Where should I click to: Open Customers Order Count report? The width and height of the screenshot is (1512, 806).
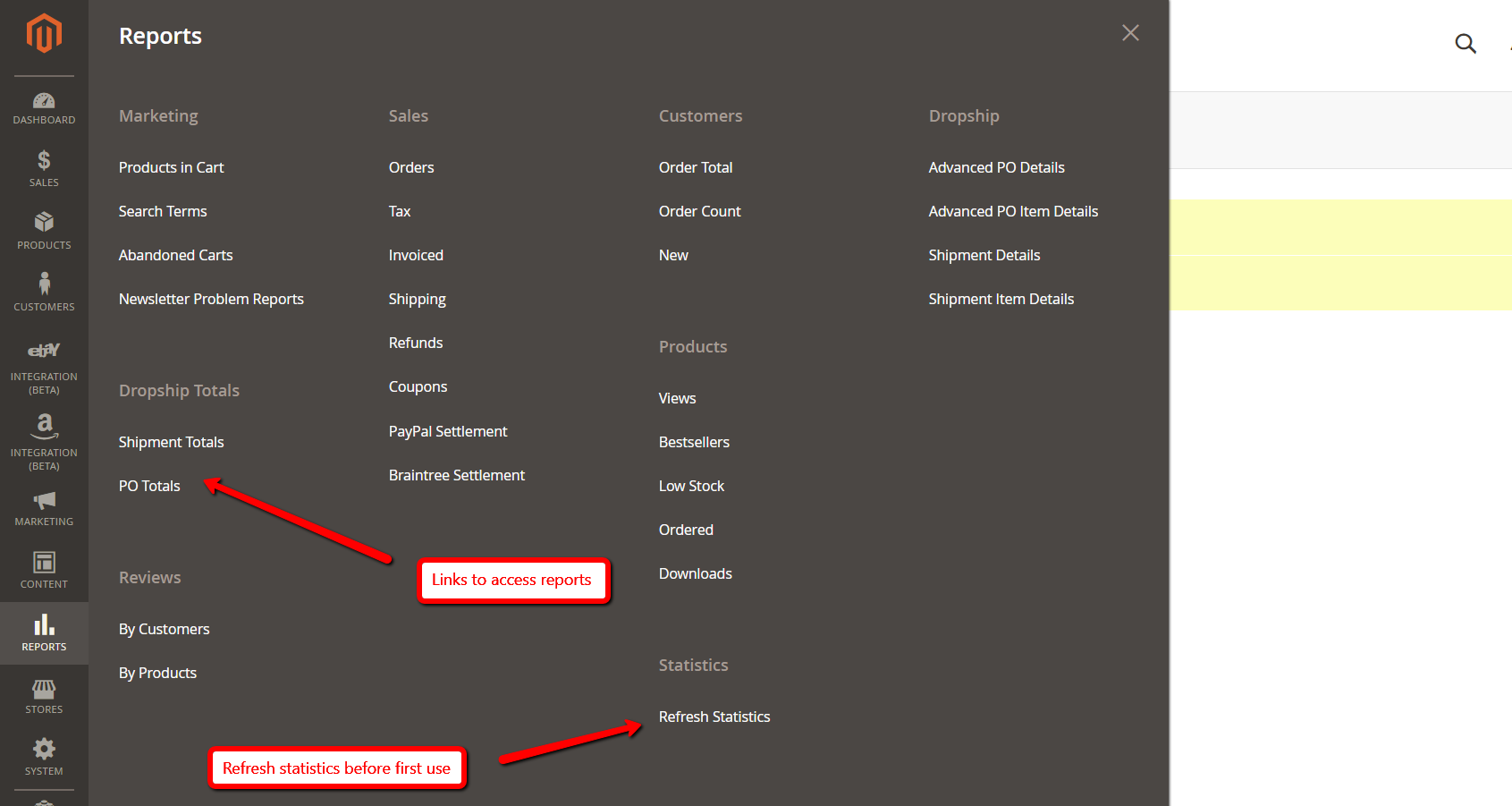[700, 211]
